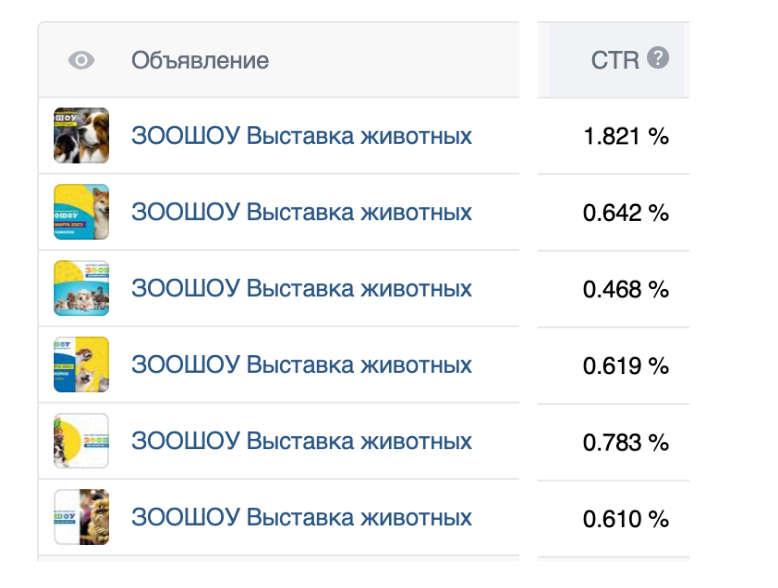
Task: Open thumbnail of ad with 0.642 % CTR
Action: (81, 212)
